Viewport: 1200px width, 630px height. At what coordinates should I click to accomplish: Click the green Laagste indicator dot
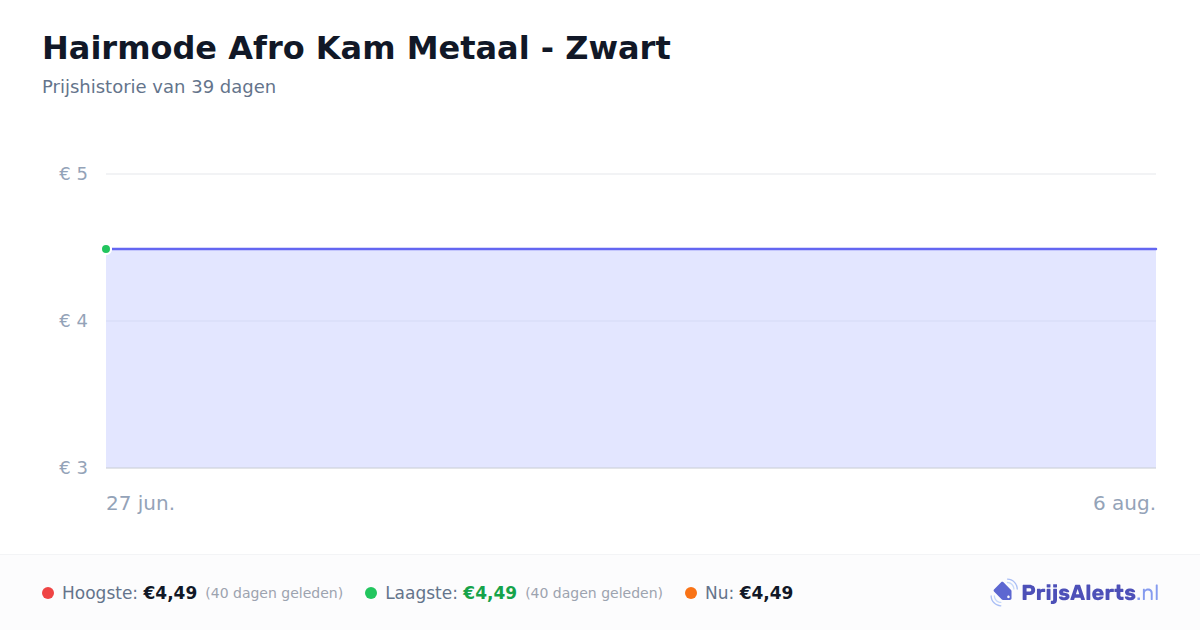(371, 593)
